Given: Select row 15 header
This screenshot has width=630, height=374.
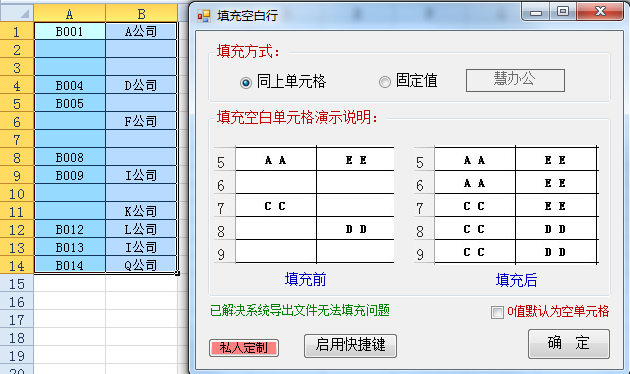Looking at the screenshot, I should 16,284.
